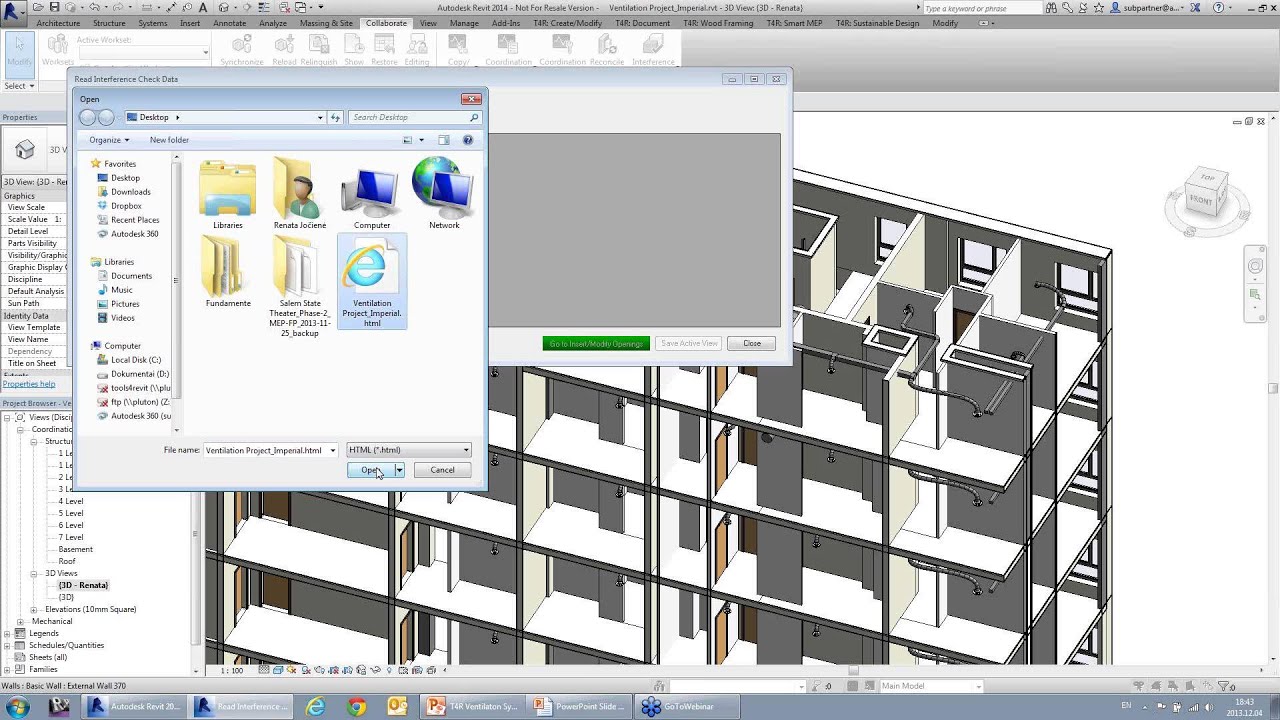Open the T4R: Wood Framing tab
The image size is (1280, 720).
[x=716, y=23]
